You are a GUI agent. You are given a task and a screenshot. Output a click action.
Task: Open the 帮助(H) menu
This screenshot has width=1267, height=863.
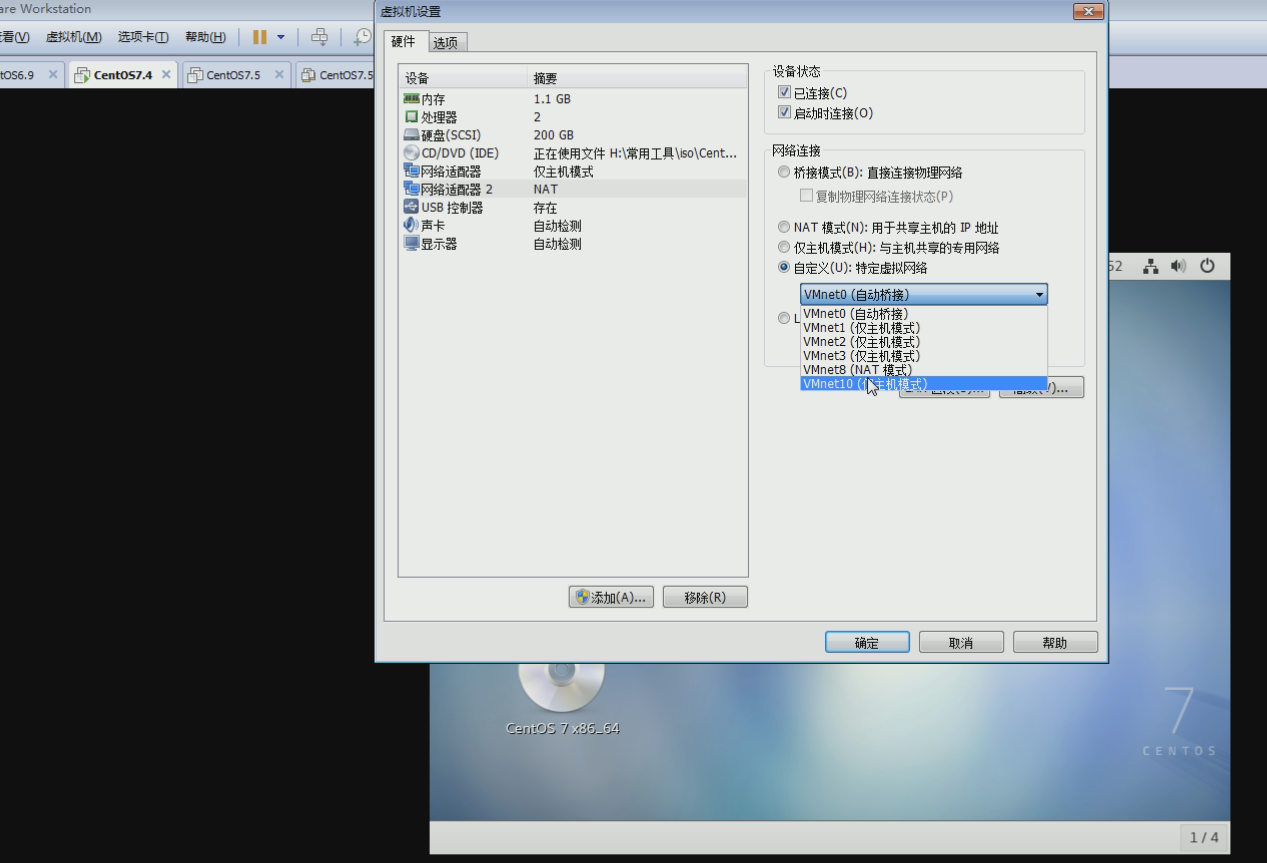tap(205, 37)
